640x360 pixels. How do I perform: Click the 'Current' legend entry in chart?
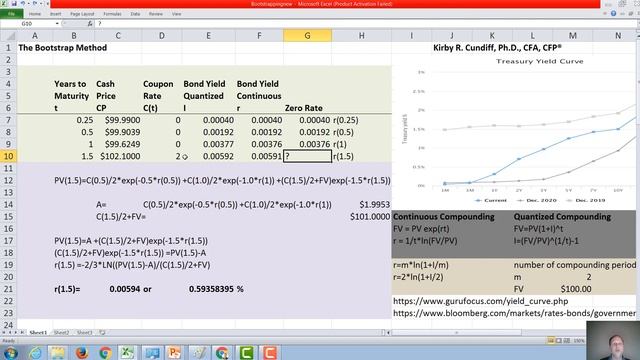[x=491, y=200]
